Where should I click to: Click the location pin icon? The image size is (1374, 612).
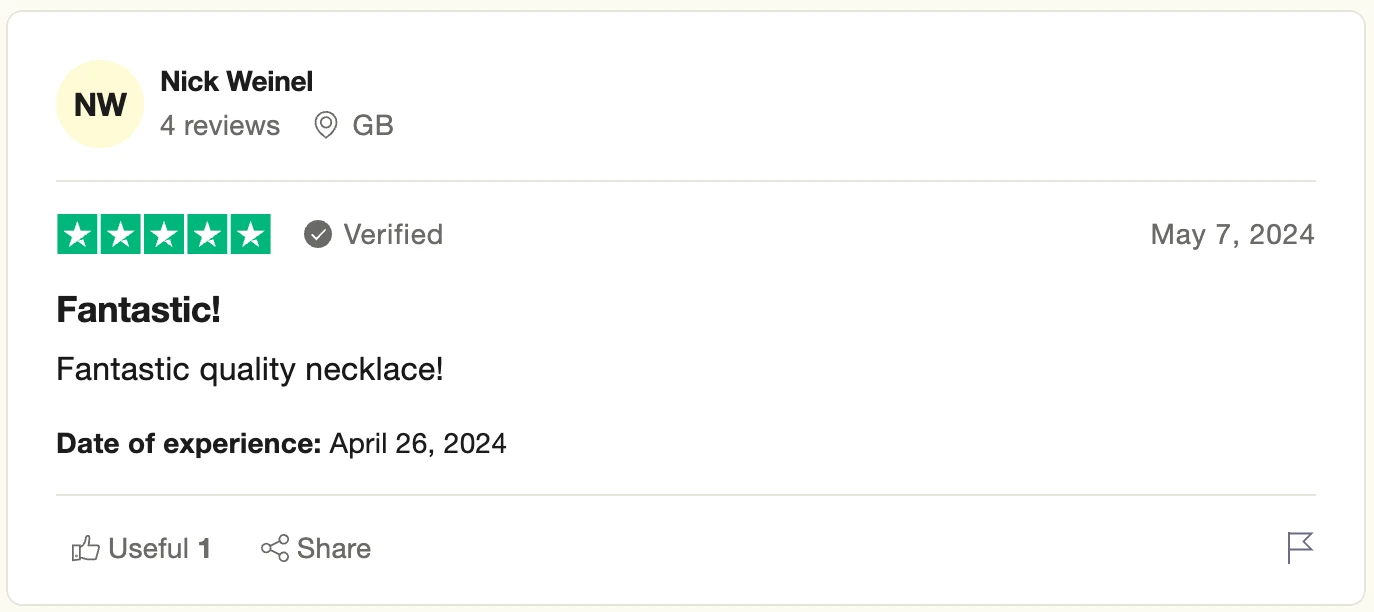click(325, 126)
